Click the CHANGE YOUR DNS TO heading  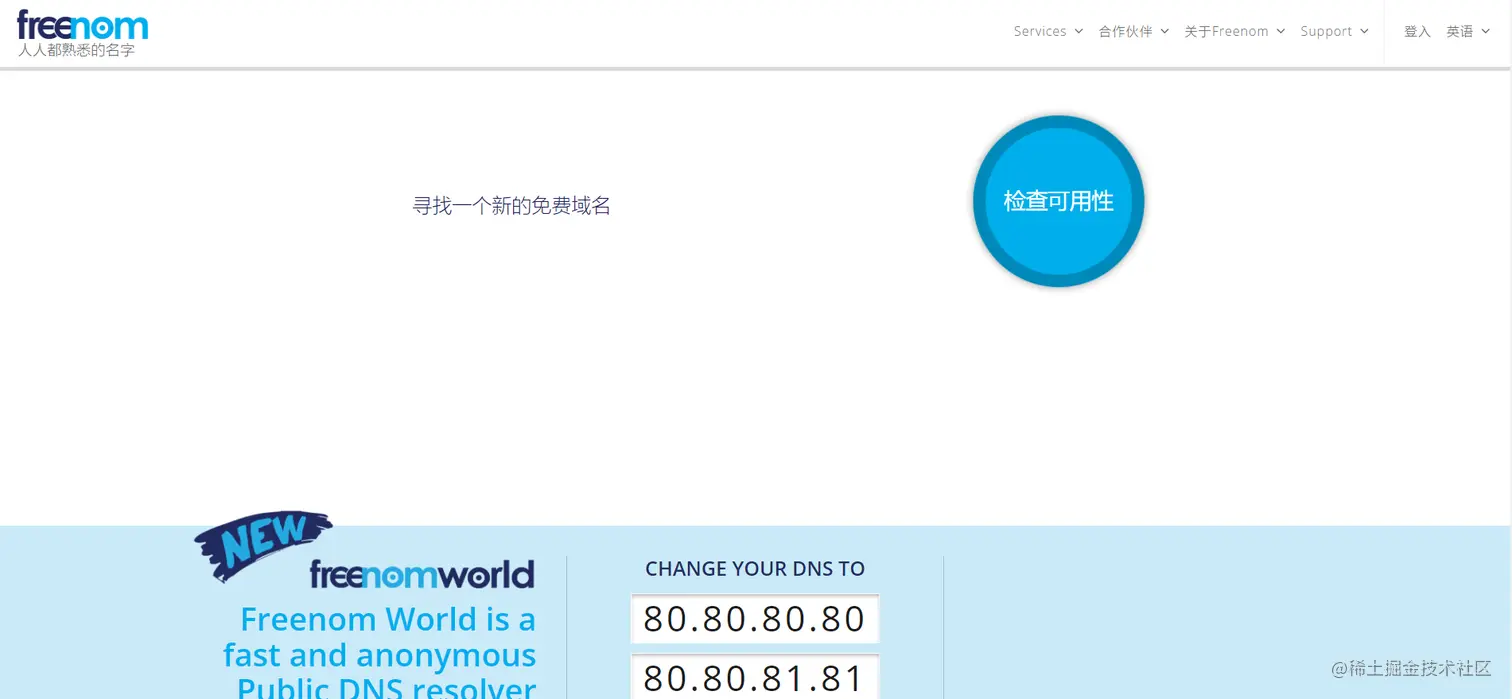point(755,569)
